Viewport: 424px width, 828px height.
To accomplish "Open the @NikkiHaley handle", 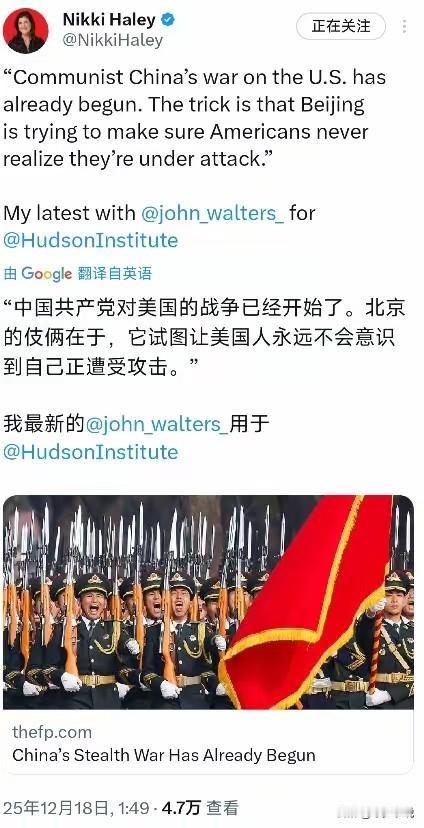I will tap(113, 41).
